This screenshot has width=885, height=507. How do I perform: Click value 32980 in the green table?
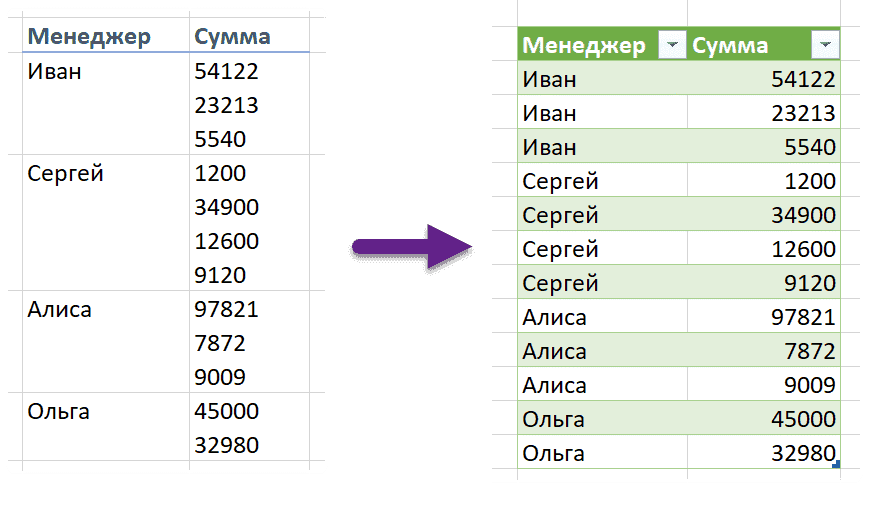(803, 453)
